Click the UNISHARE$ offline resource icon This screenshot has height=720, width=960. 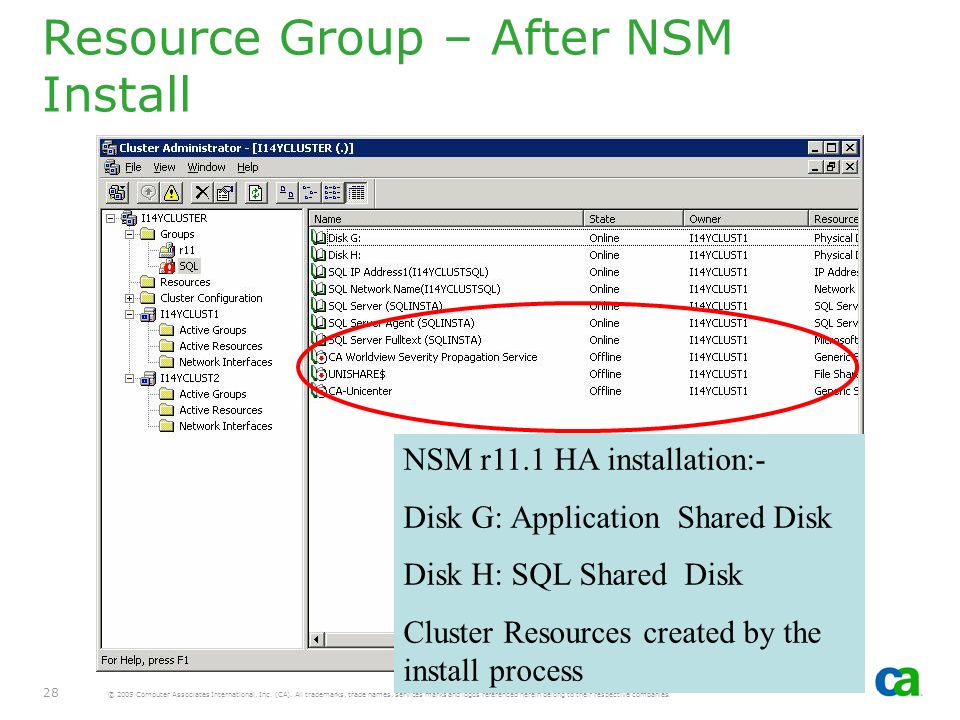(x=318, y=374)
